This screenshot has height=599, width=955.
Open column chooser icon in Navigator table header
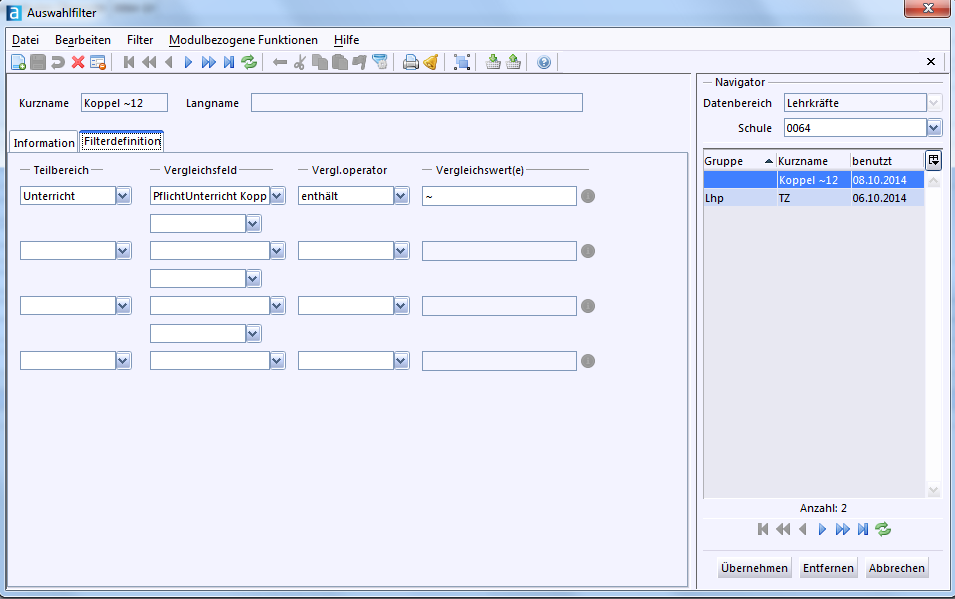click(x=934, y=160)
